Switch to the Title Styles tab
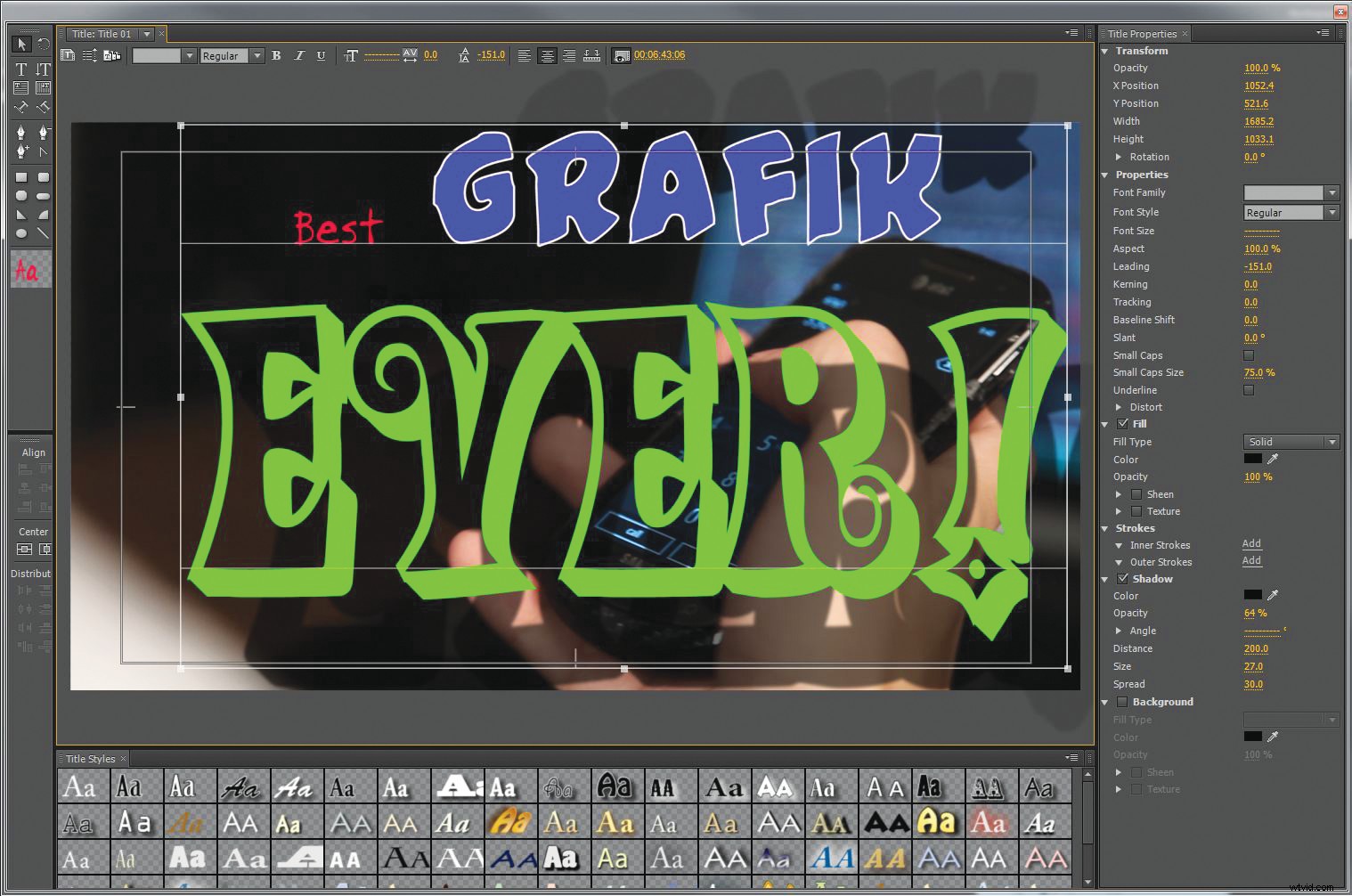This screenshot has width=1352, height=896. pyautogui.click(x=90, y=759)
